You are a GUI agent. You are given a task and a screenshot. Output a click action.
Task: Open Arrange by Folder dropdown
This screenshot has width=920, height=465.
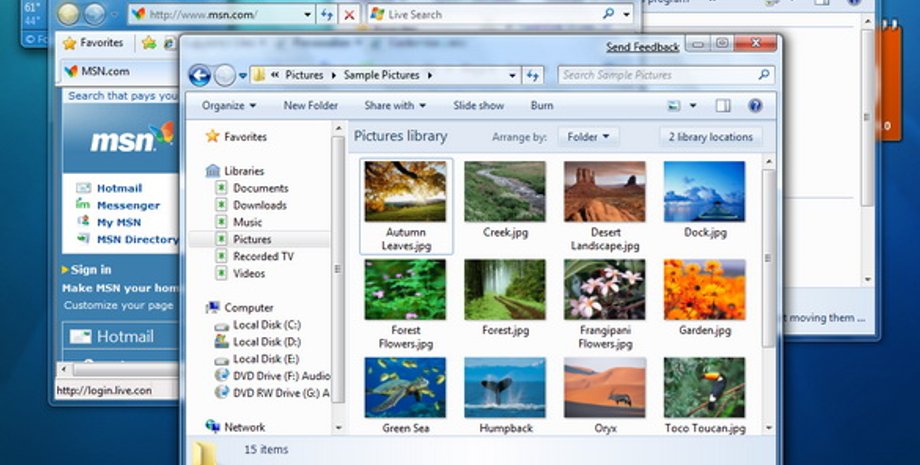point(588,137)
